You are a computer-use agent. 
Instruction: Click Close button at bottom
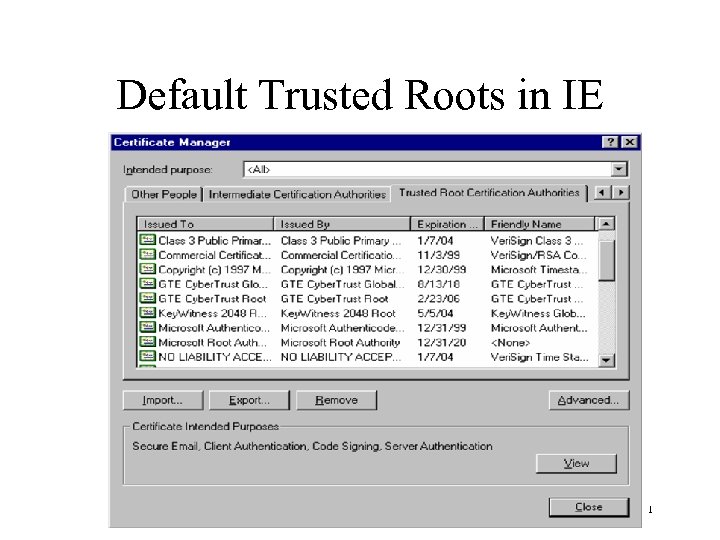pos(589,507)
